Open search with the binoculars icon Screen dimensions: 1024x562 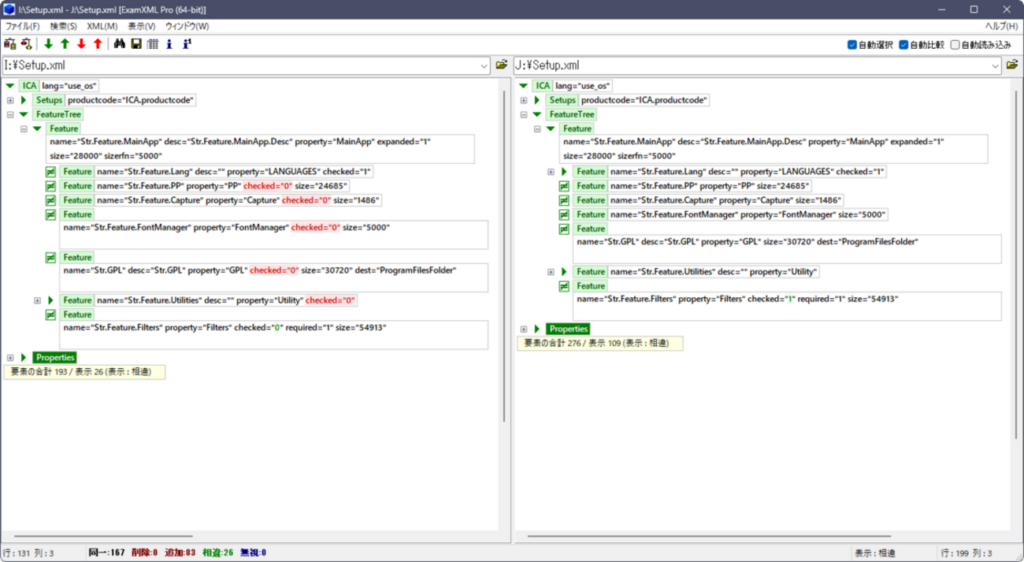(120, 44)
